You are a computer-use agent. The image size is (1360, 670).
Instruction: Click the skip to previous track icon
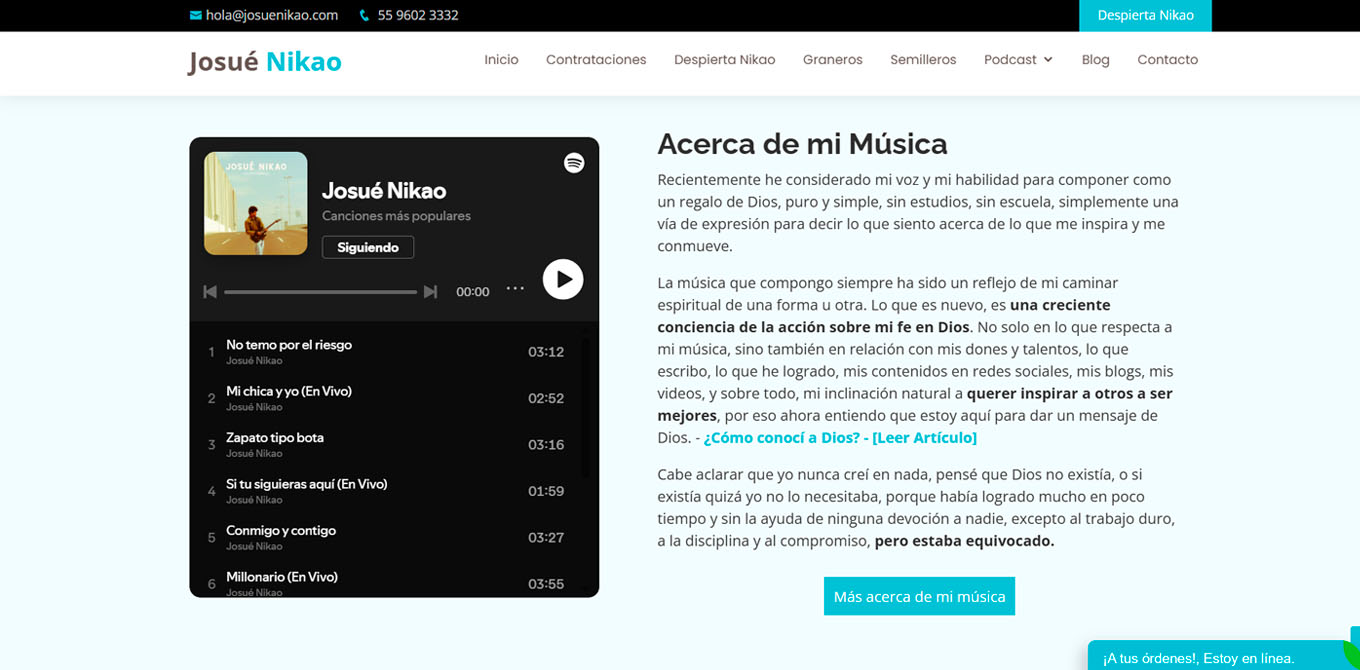tap(210, 291)
